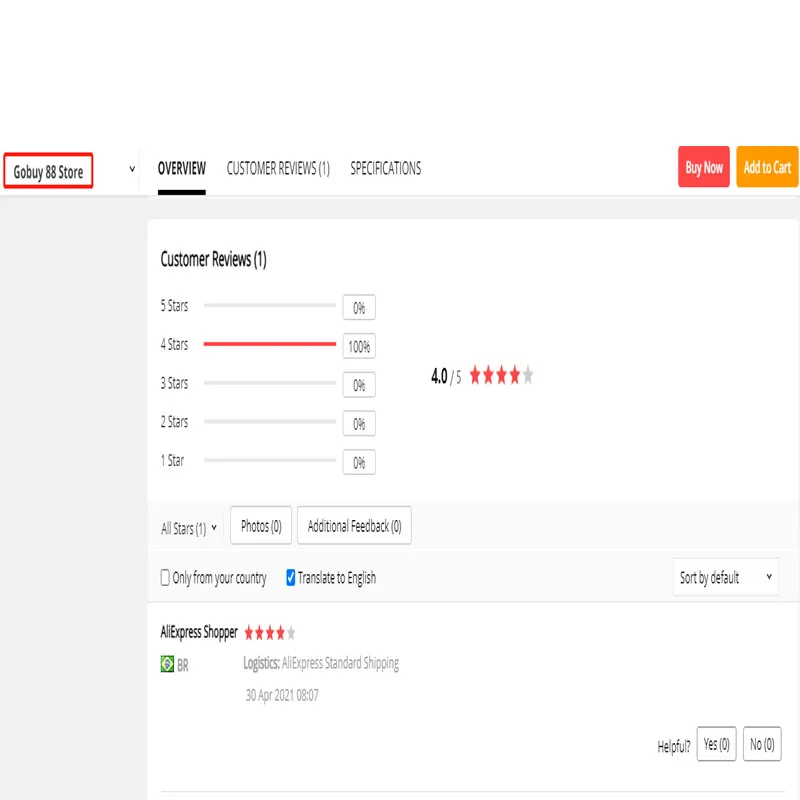Uncheck Translate to English
This screenshot has width=800, height=800.
[290, 578]
